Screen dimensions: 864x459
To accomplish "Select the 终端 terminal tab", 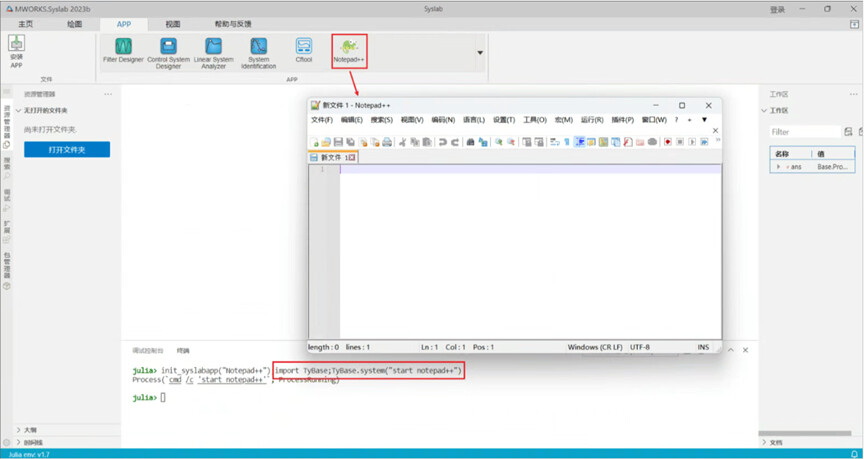I will pyautogui.click(x=183, y=350).
